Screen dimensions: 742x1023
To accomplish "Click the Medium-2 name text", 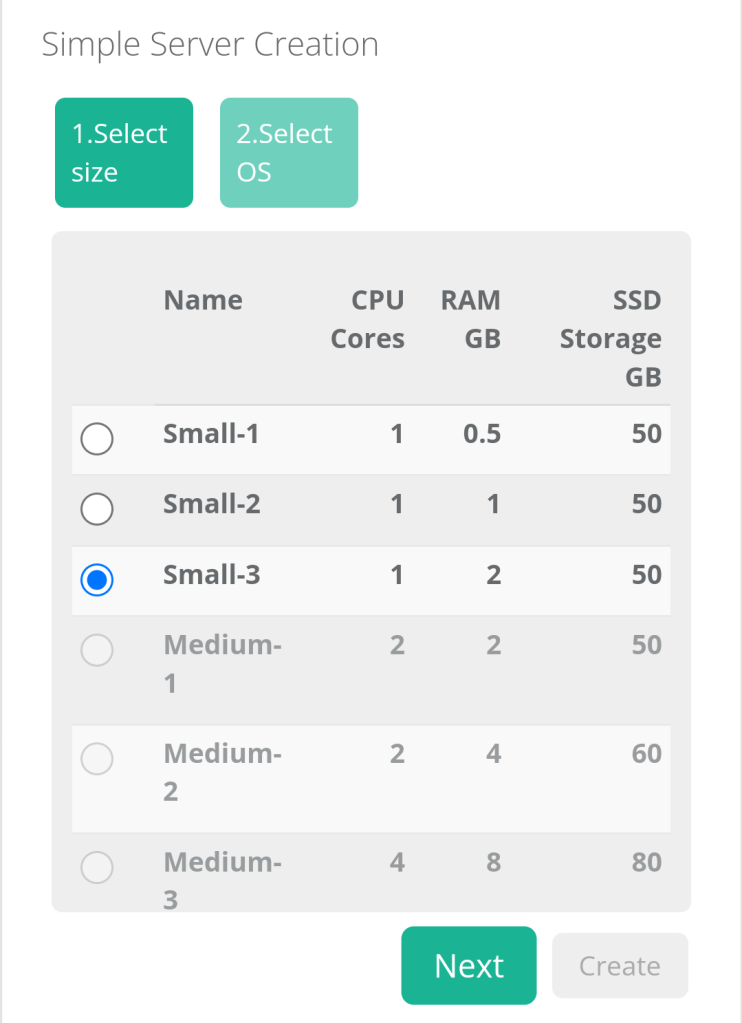I will pyautogui.click(x=222, y=772).
